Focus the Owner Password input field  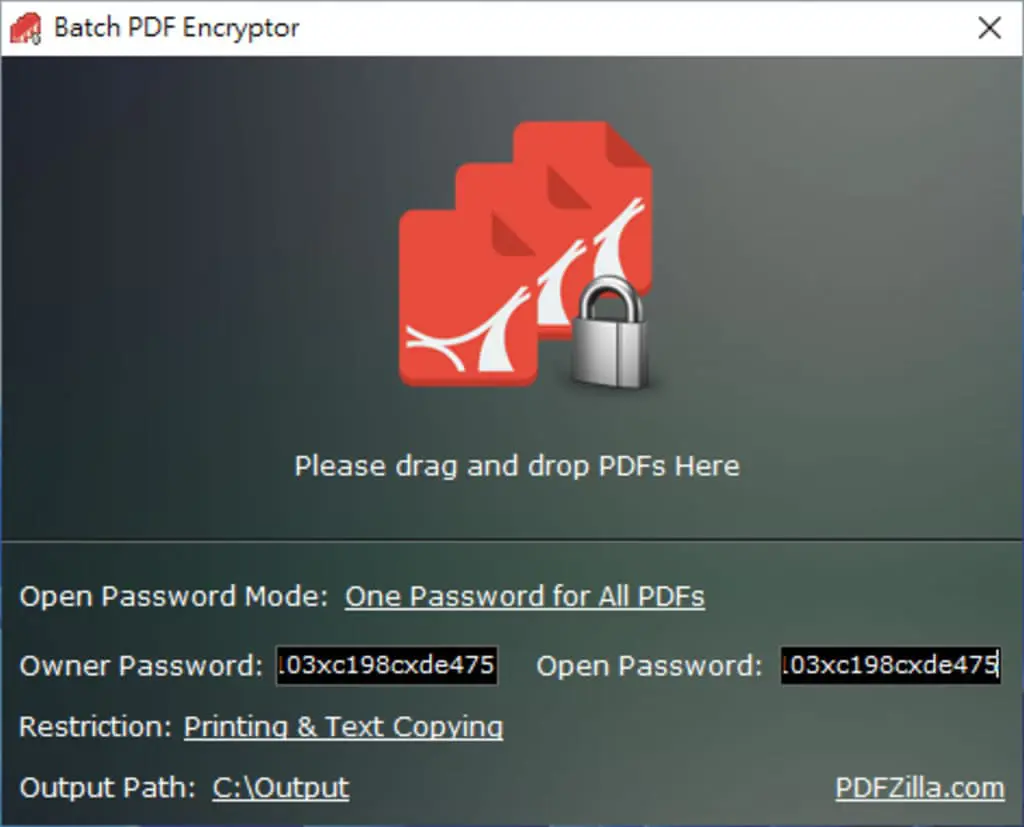coord(387,666)
